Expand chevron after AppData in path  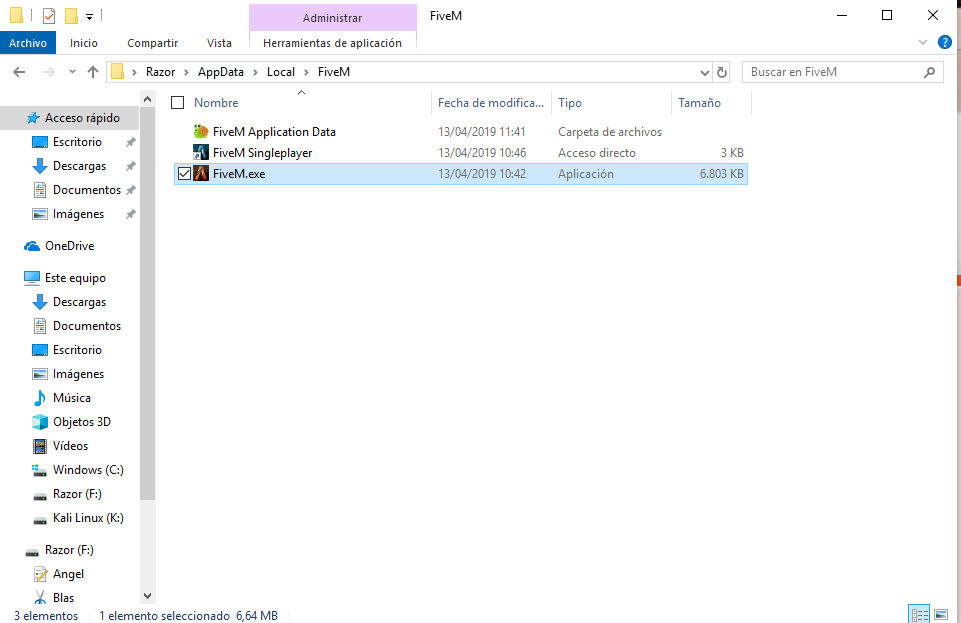tap(256, 72)
